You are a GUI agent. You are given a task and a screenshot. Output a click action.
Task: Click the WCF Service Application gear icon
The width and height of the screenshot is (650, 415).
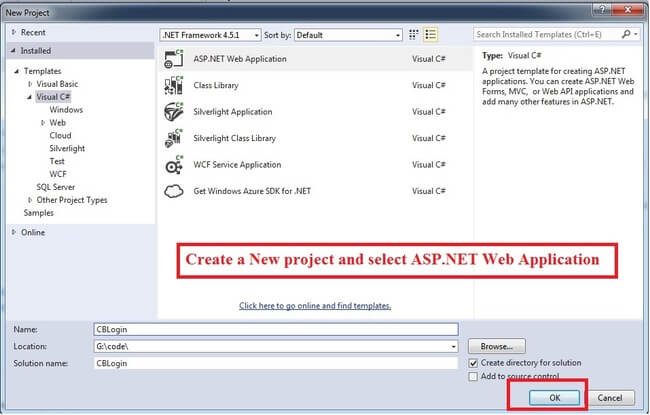[x=174, y=165]
